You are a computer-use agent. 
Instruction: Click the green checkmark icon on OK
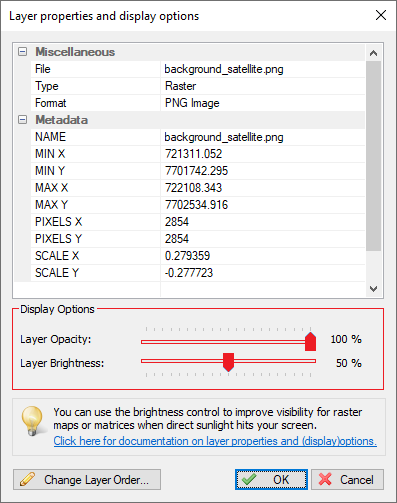pyautogui.click(x=249, y=479)
